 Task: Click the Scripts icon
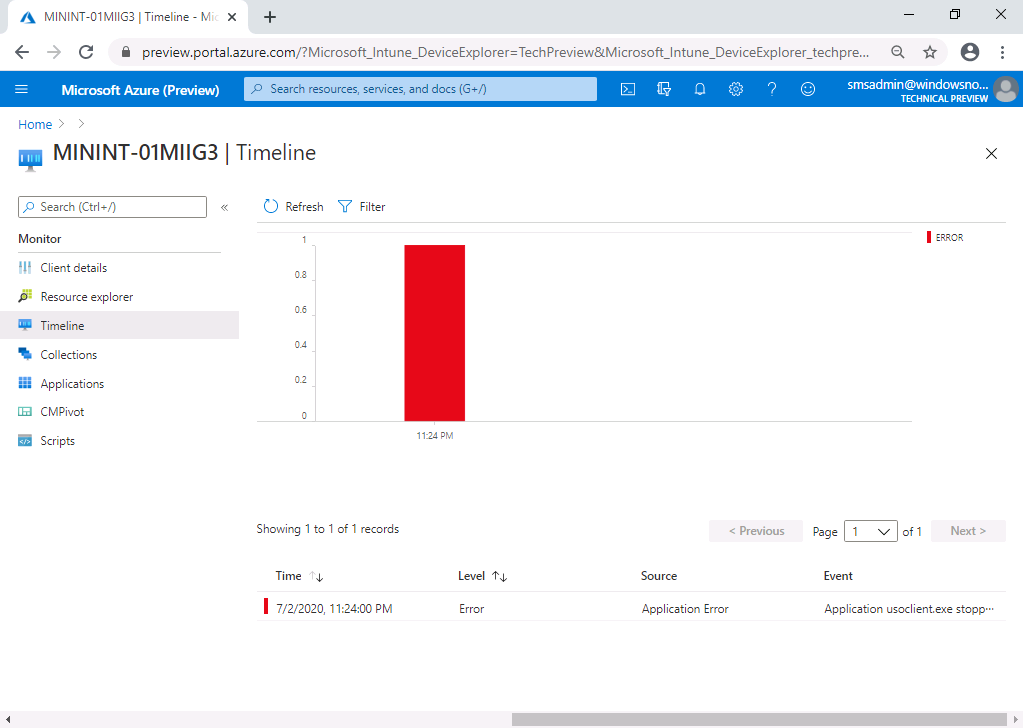[25, 441]
